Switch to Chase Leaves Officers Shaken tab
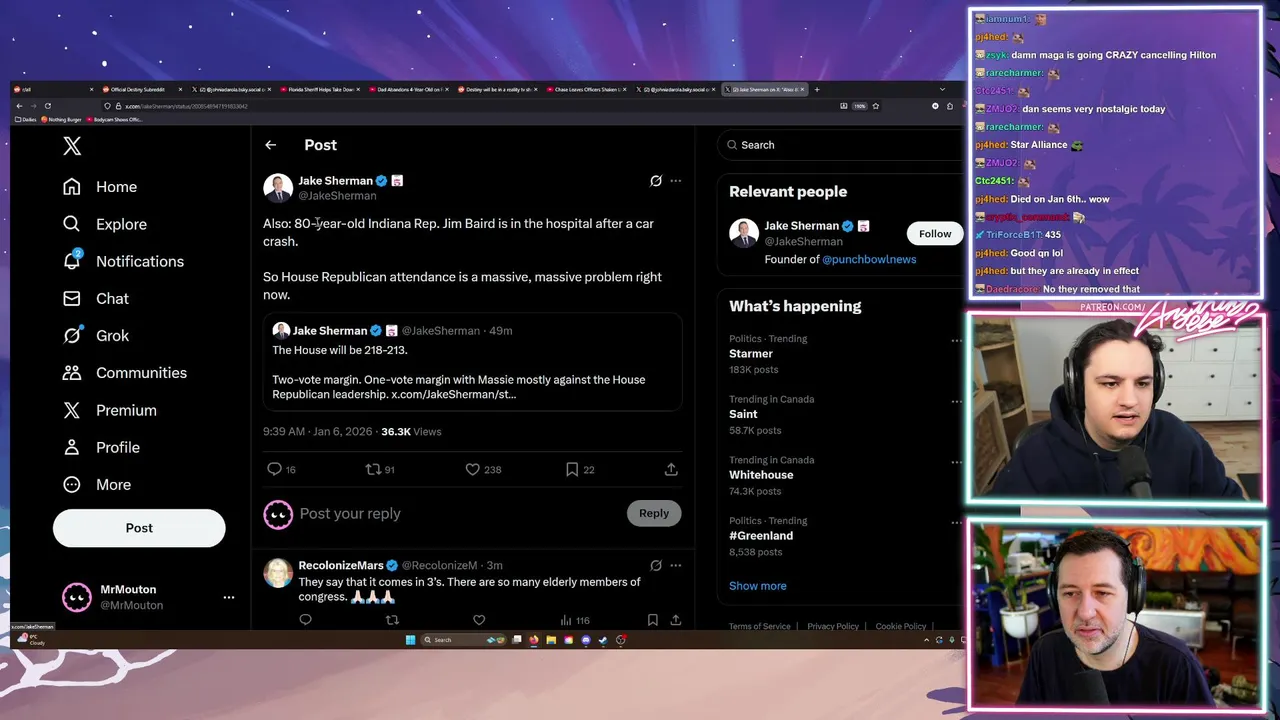Image resolution: width=1280 pixels, height=720 pixels. click(585, 90)
